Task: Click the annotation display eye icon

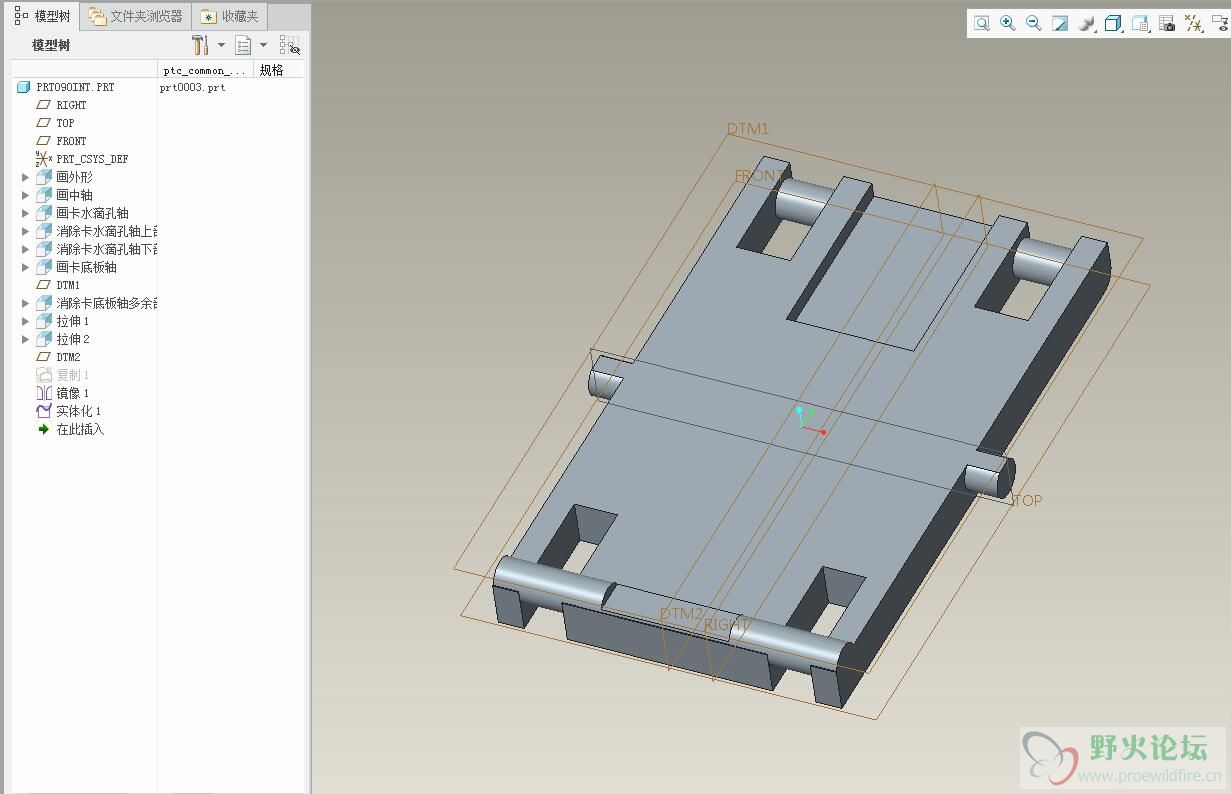Action: point(1220,24)
